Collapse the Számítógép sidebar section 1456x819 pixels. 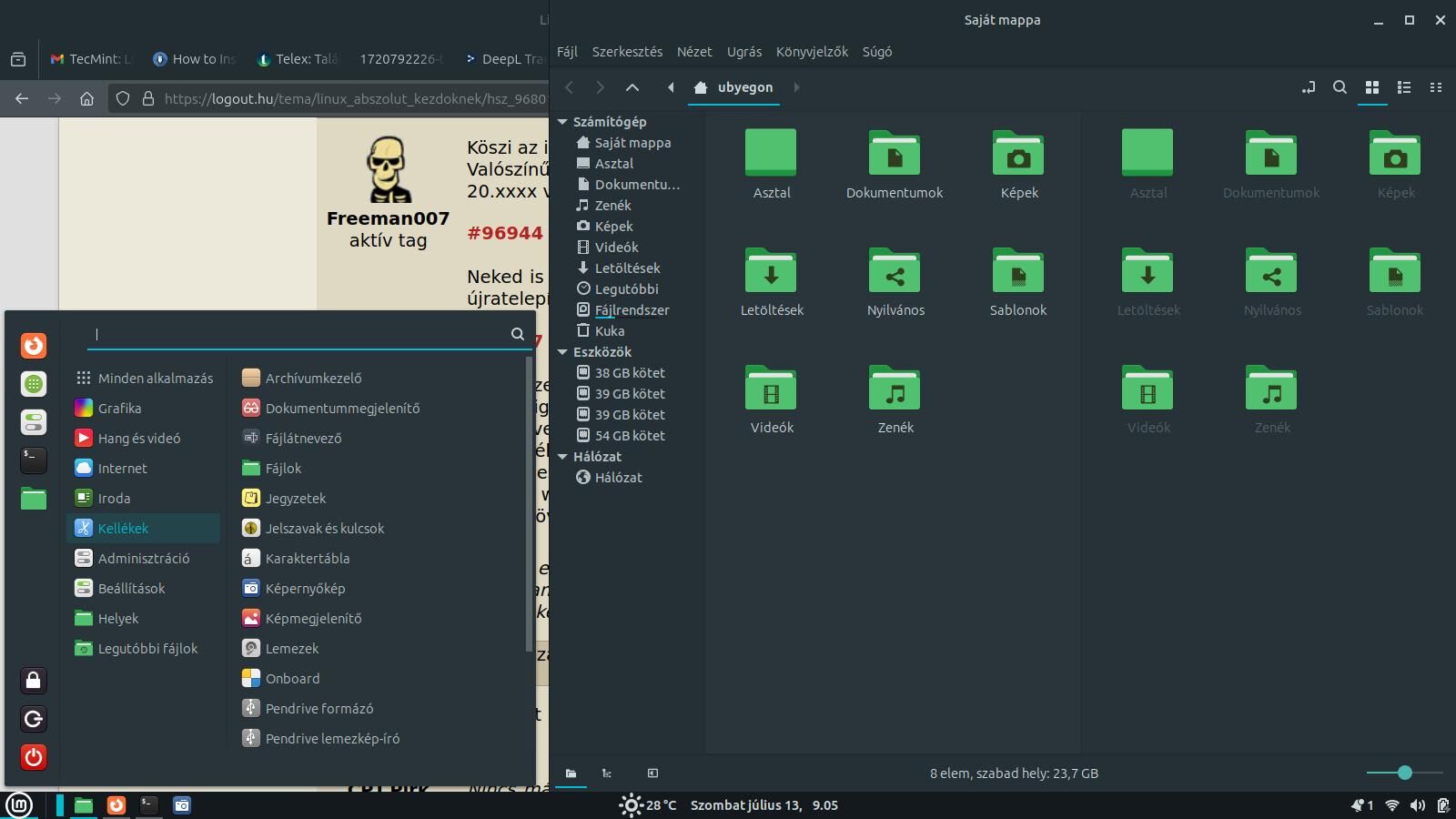562,122
